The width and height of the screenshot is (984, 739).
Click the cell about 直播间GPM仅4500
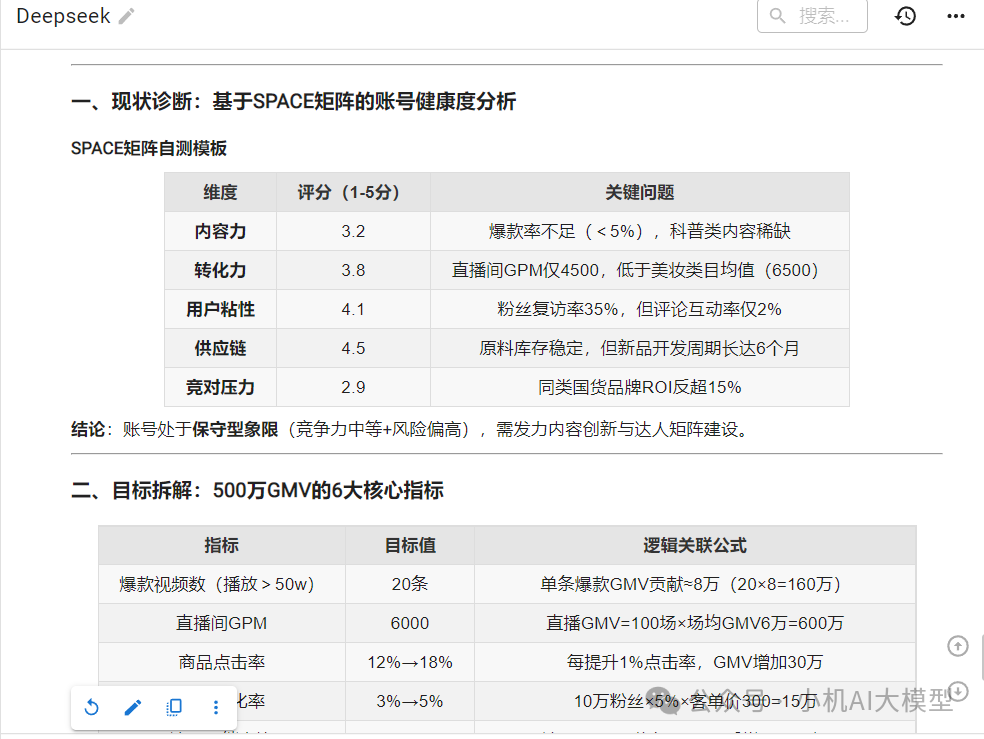point(639,270)
